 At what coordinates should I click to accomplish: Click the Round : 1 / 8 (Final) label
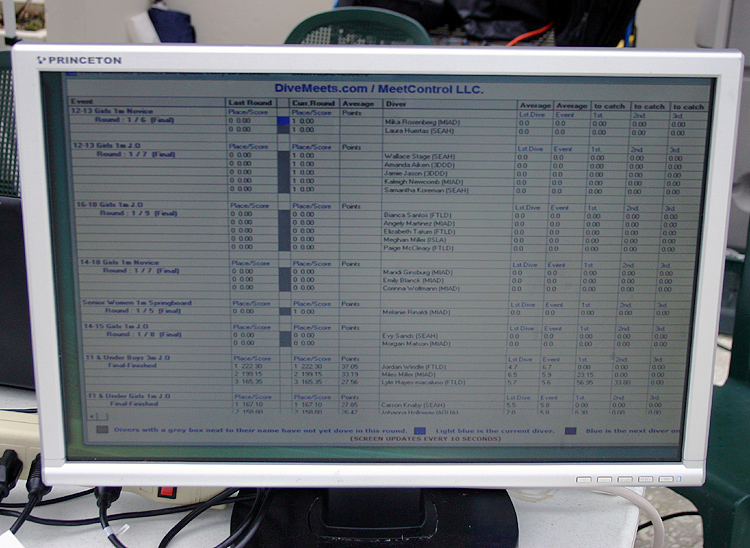[143, 334]
